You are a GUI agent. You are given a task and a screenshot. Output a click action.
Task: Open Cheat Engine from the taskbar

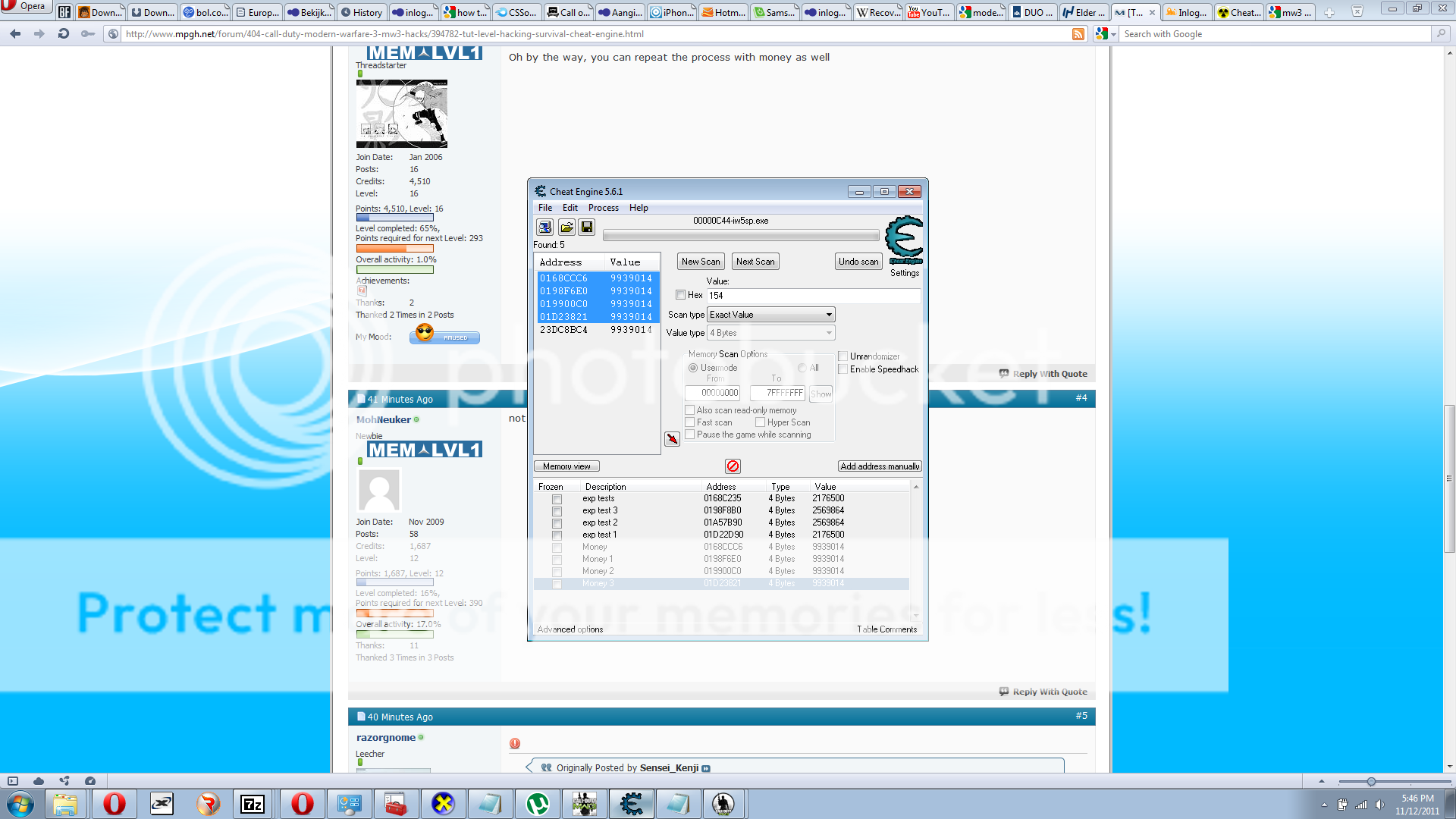click(x=631, y=804)
